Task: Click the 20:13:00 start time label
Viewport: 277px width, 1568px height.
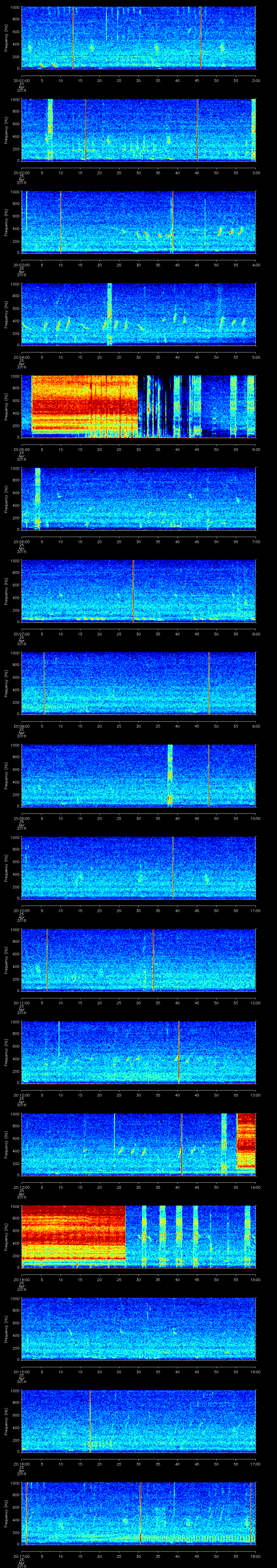Action: coord(21,1187)
